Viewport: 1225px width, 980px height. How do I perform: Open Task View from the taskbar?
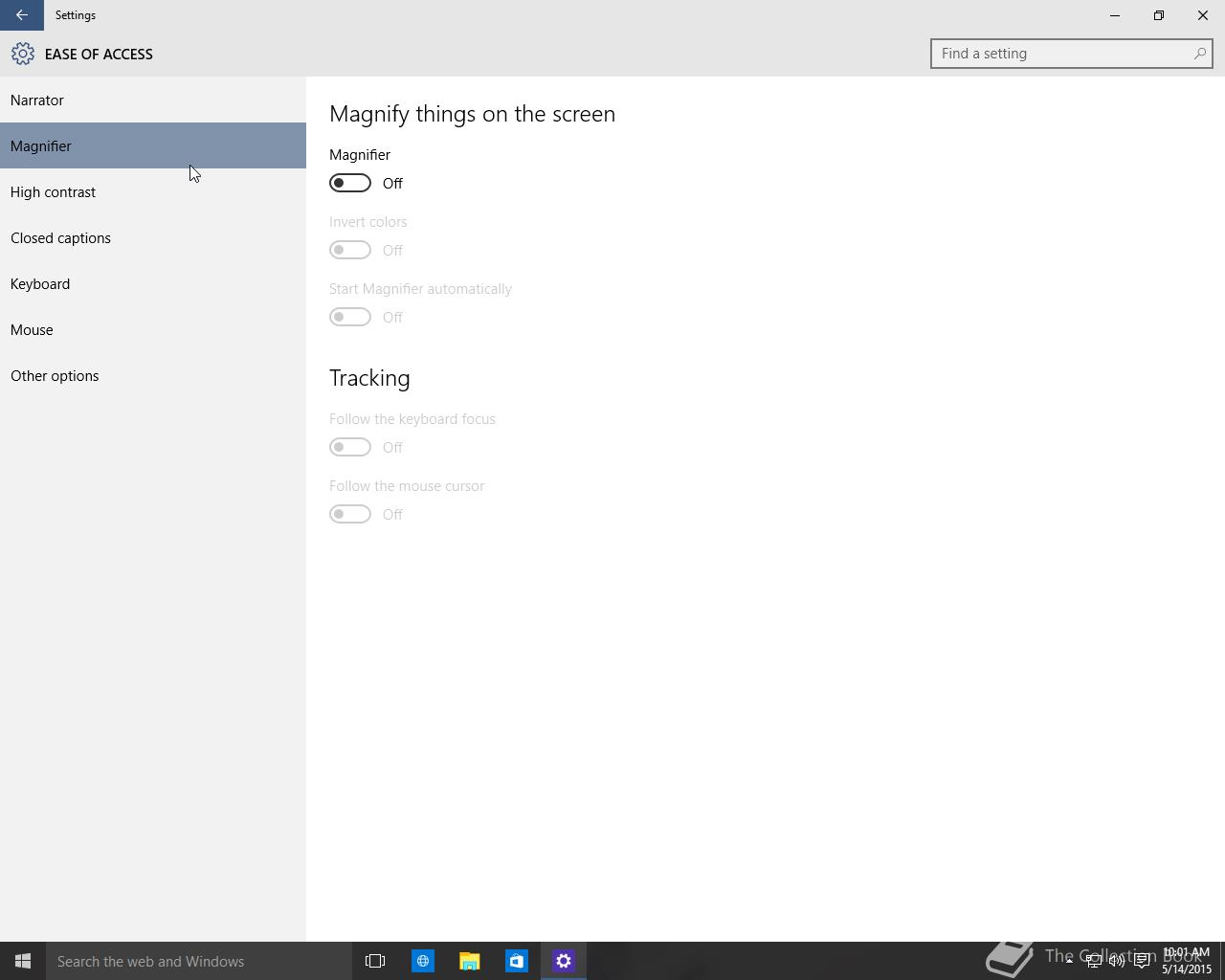pyautogui.click(x=375, y=961)
